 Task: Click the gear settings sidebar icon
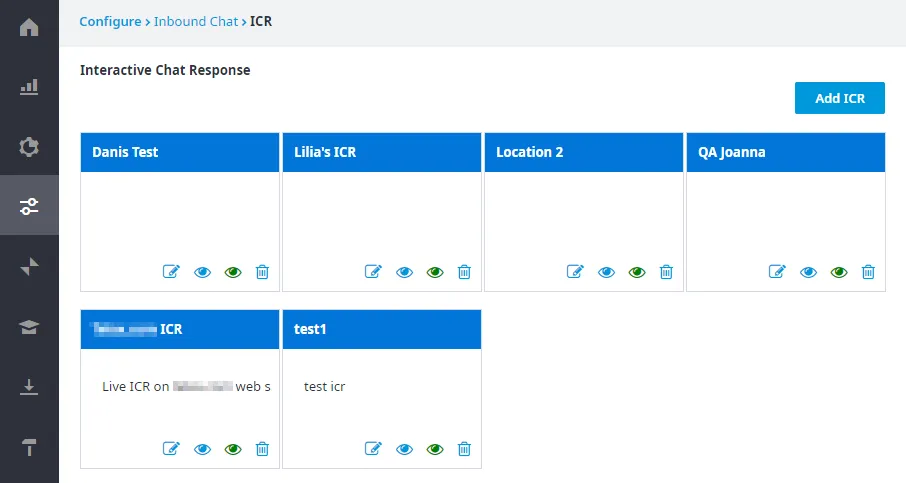coord(29,147)
